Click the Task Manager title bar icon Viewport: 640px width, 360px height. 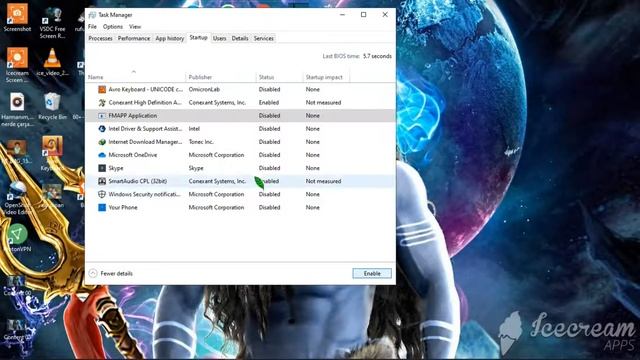tap(92, 15)
